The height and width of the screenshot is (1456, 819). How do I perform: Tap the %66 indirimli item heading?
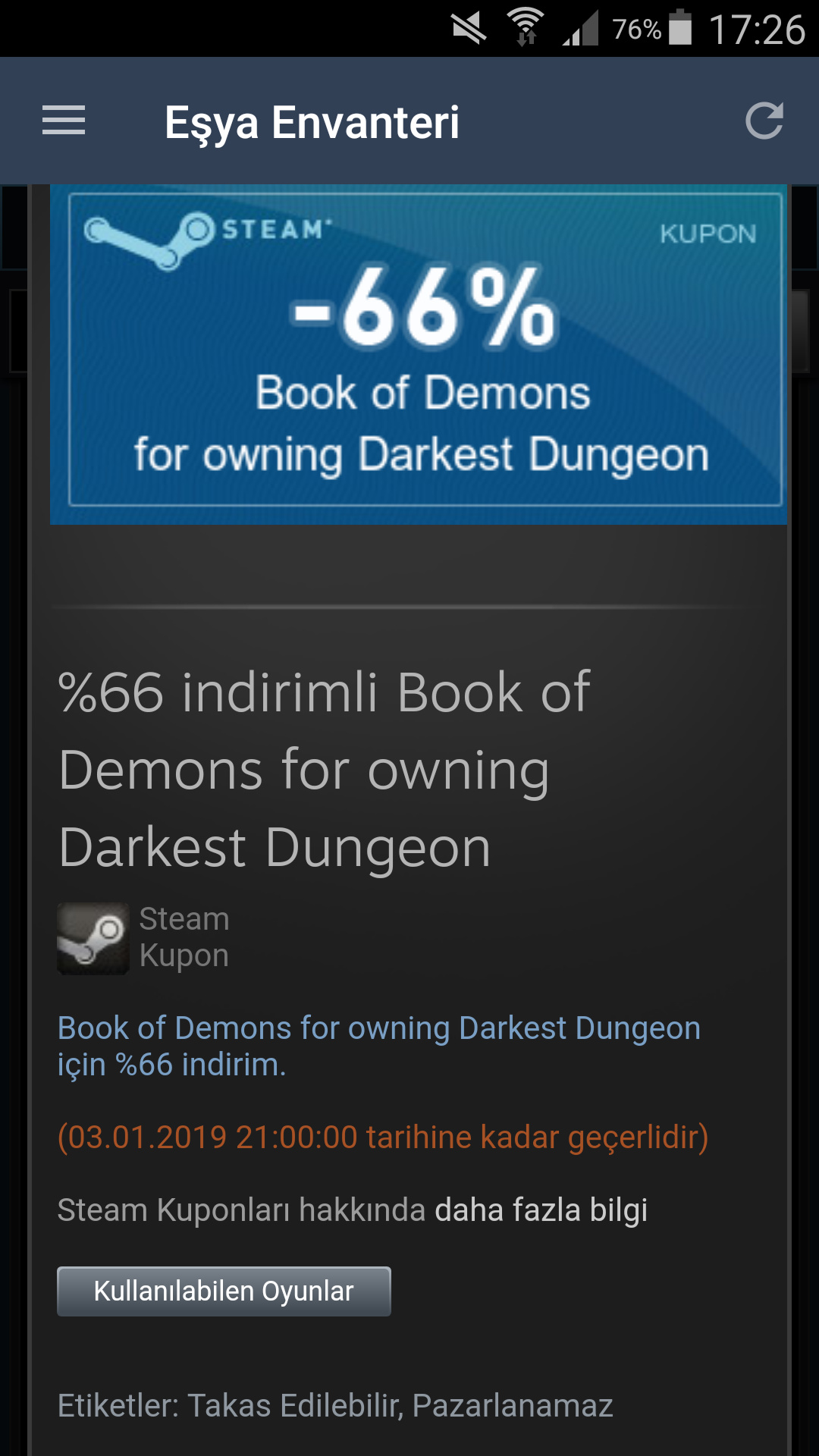(325, 769)
